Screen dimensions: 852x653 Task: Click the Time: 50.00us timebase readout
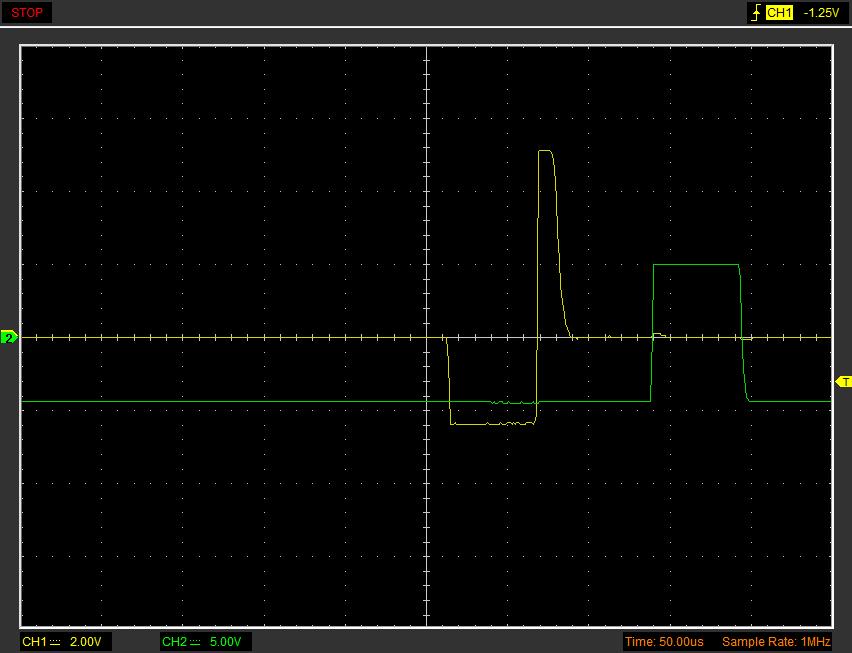point(664,642)
